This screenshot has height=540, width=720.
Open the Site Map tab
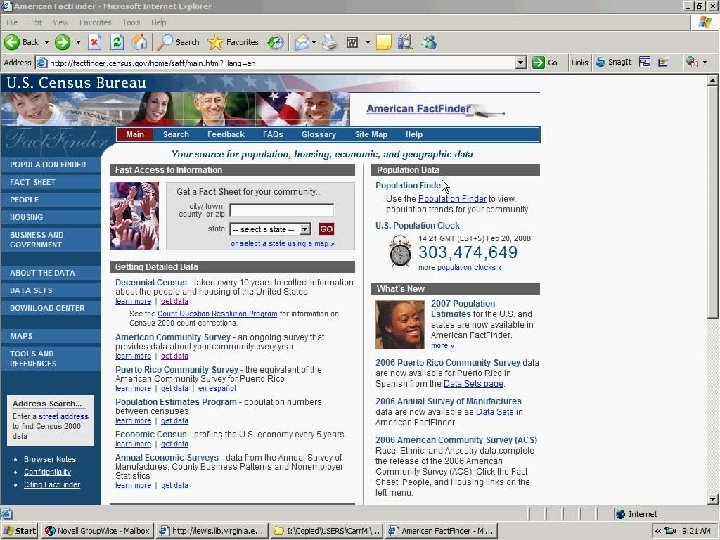click(371, 135)
